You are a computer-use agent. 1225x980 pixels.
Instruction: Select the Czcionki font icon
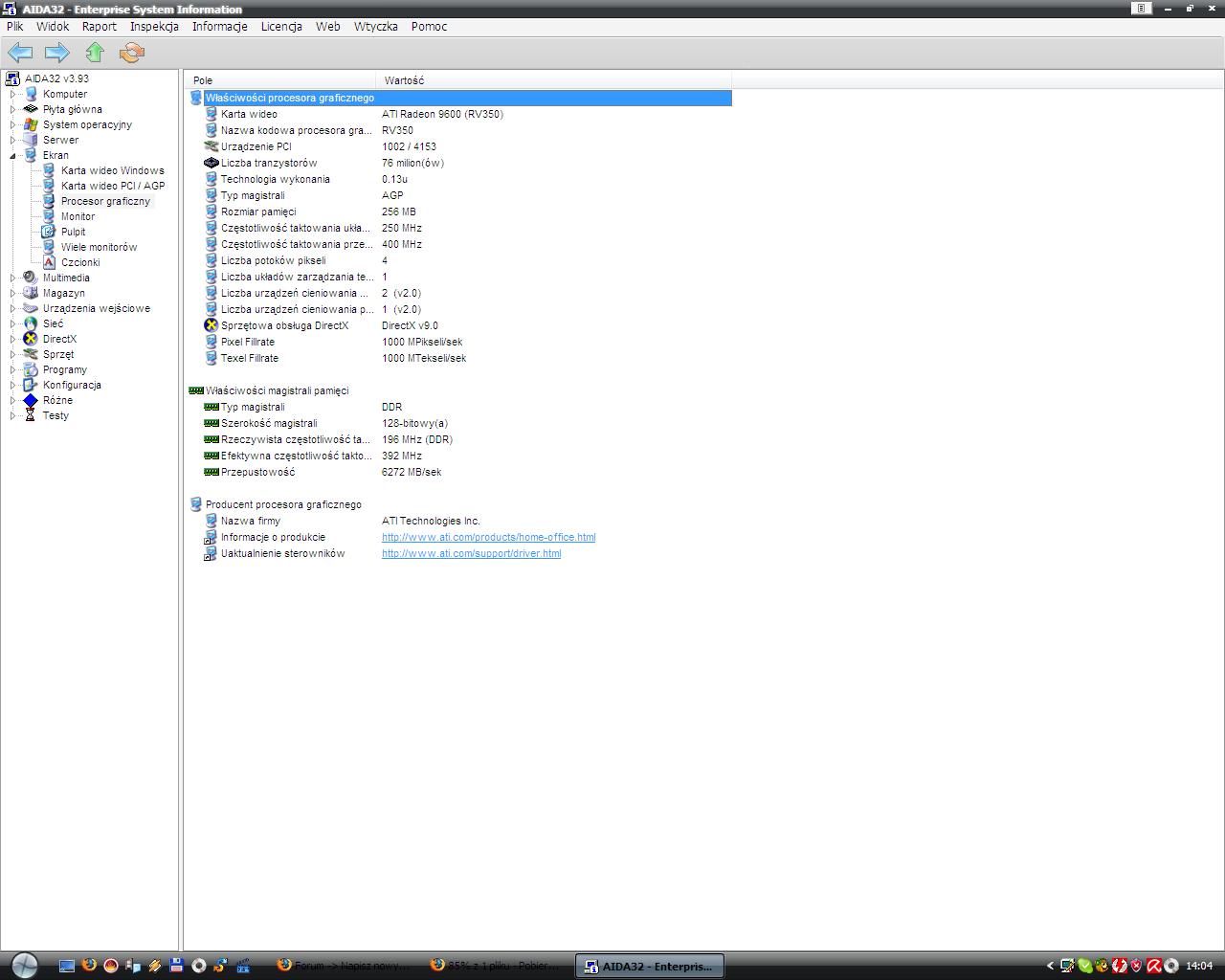[49, 262]
